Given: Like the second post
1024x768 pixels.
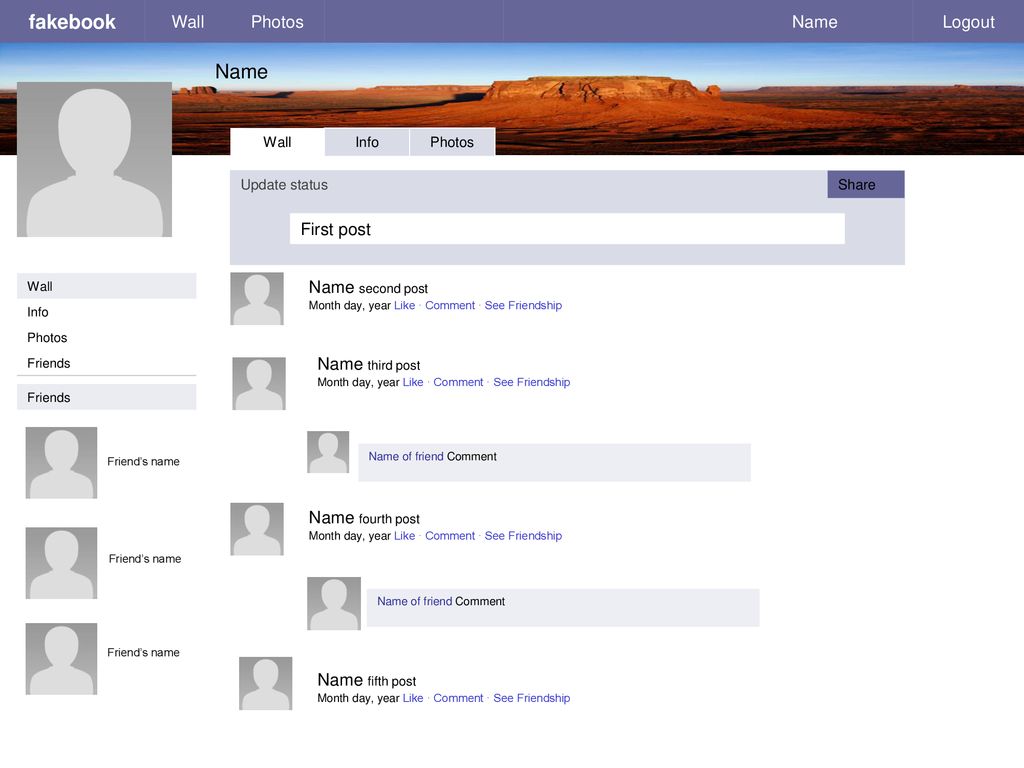Looking at the screenshot, I should [x=404, y=305].
